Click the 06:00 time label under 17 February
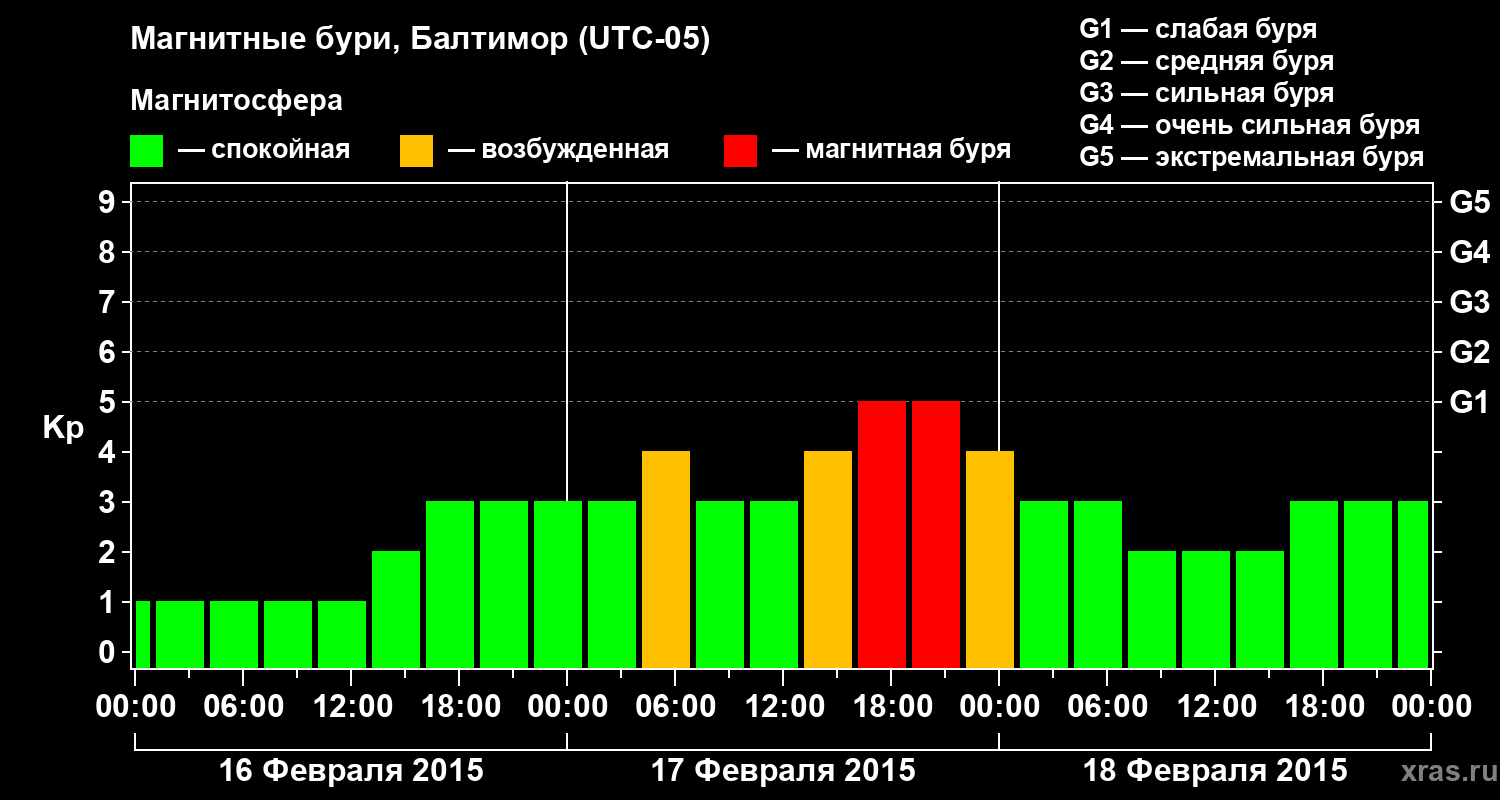This screenshot has width=1500, height=800. coord(675,707)
